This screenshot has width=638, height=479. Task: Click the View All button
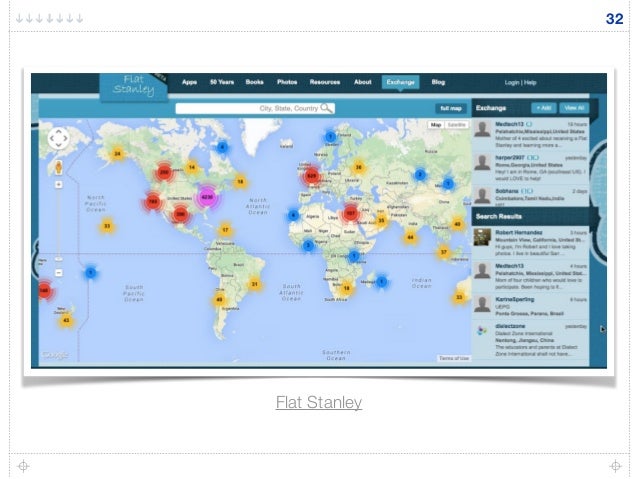tap(574, 108)
